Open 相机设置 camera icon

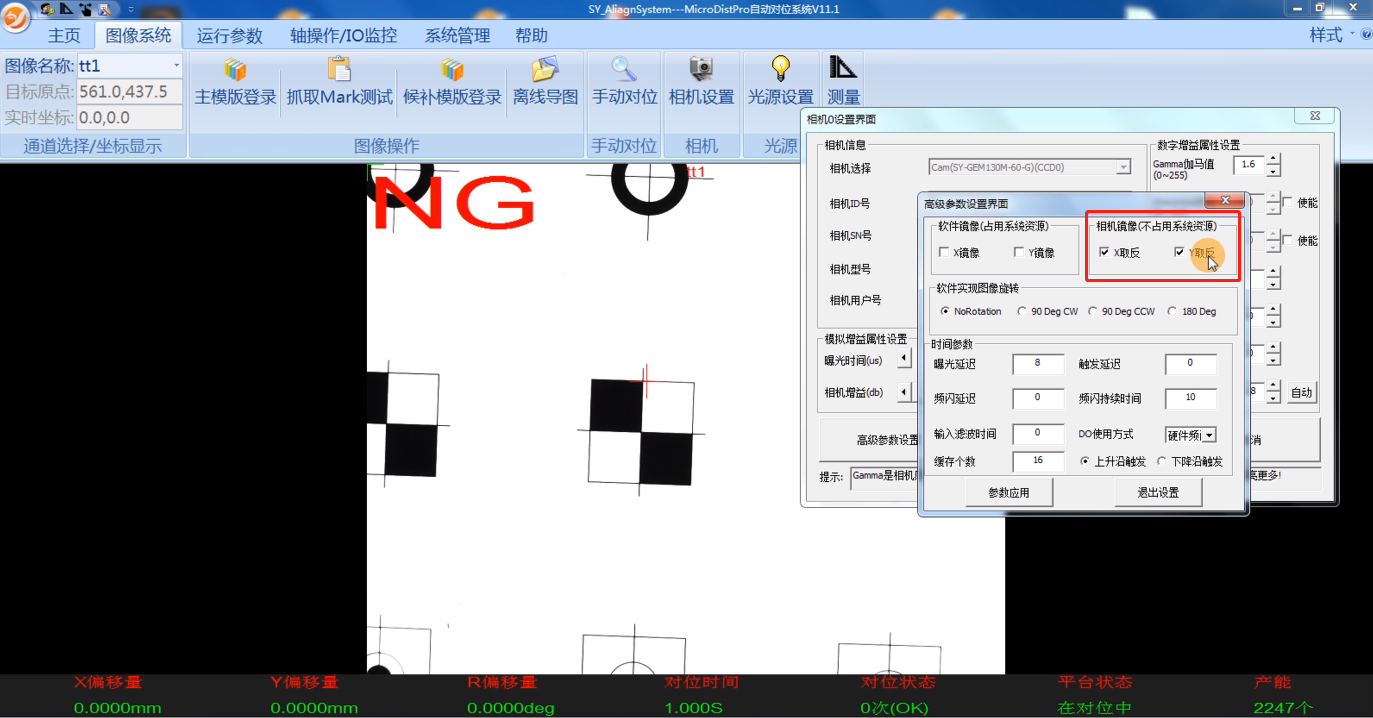pos(701,71)
